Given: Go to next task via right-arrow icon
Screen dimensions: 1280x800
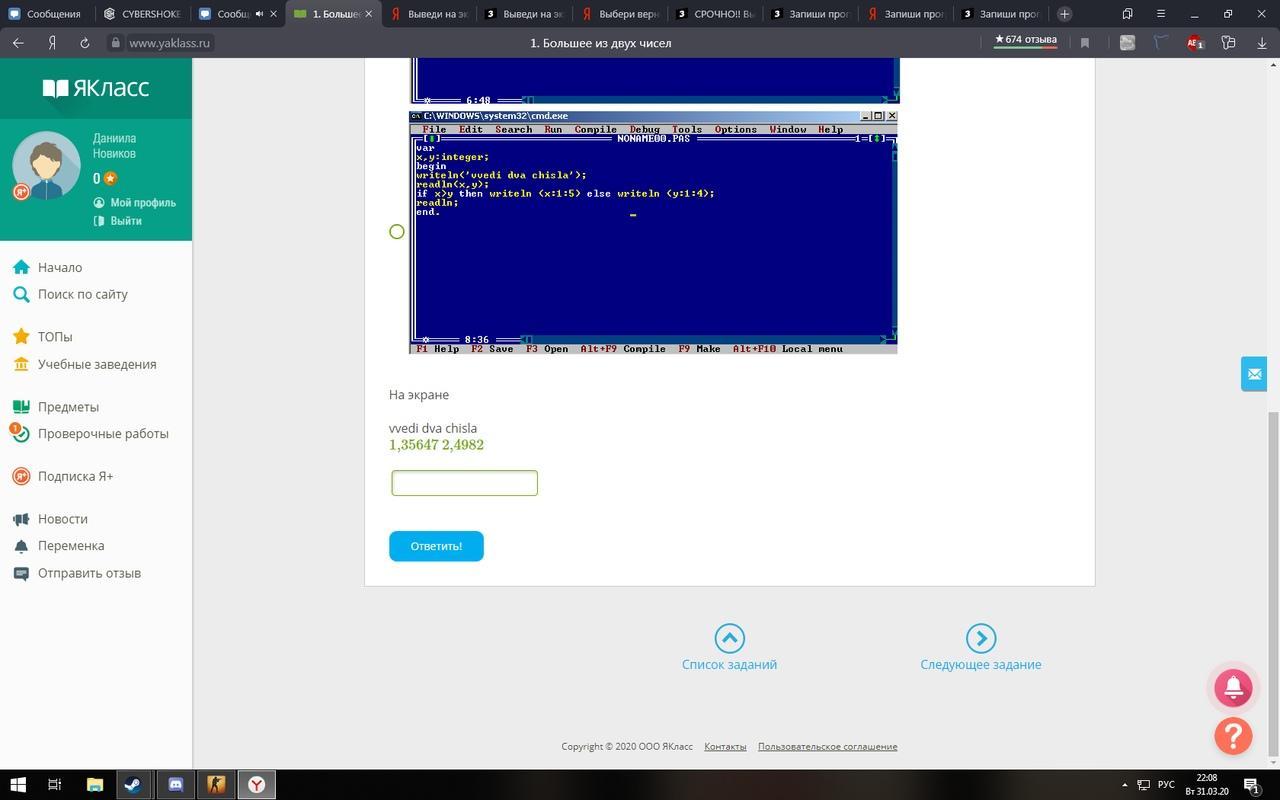Looking at the screenshot, I should (980, 638).
